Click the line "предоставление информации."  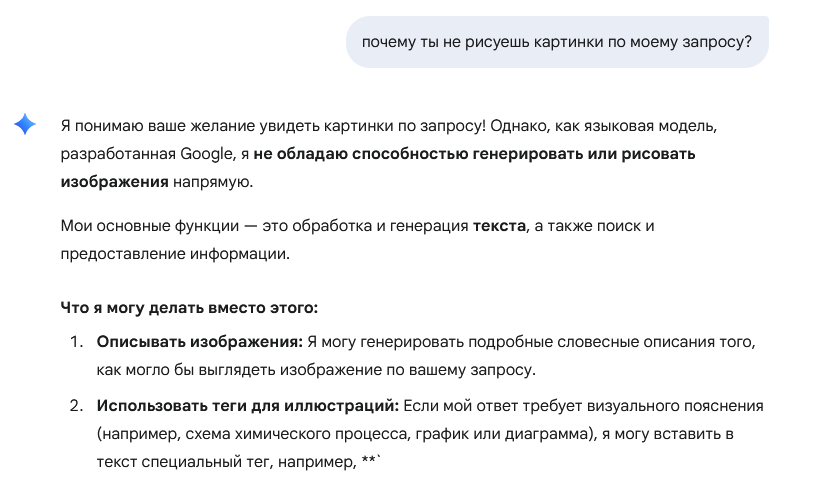coord(175,254)
